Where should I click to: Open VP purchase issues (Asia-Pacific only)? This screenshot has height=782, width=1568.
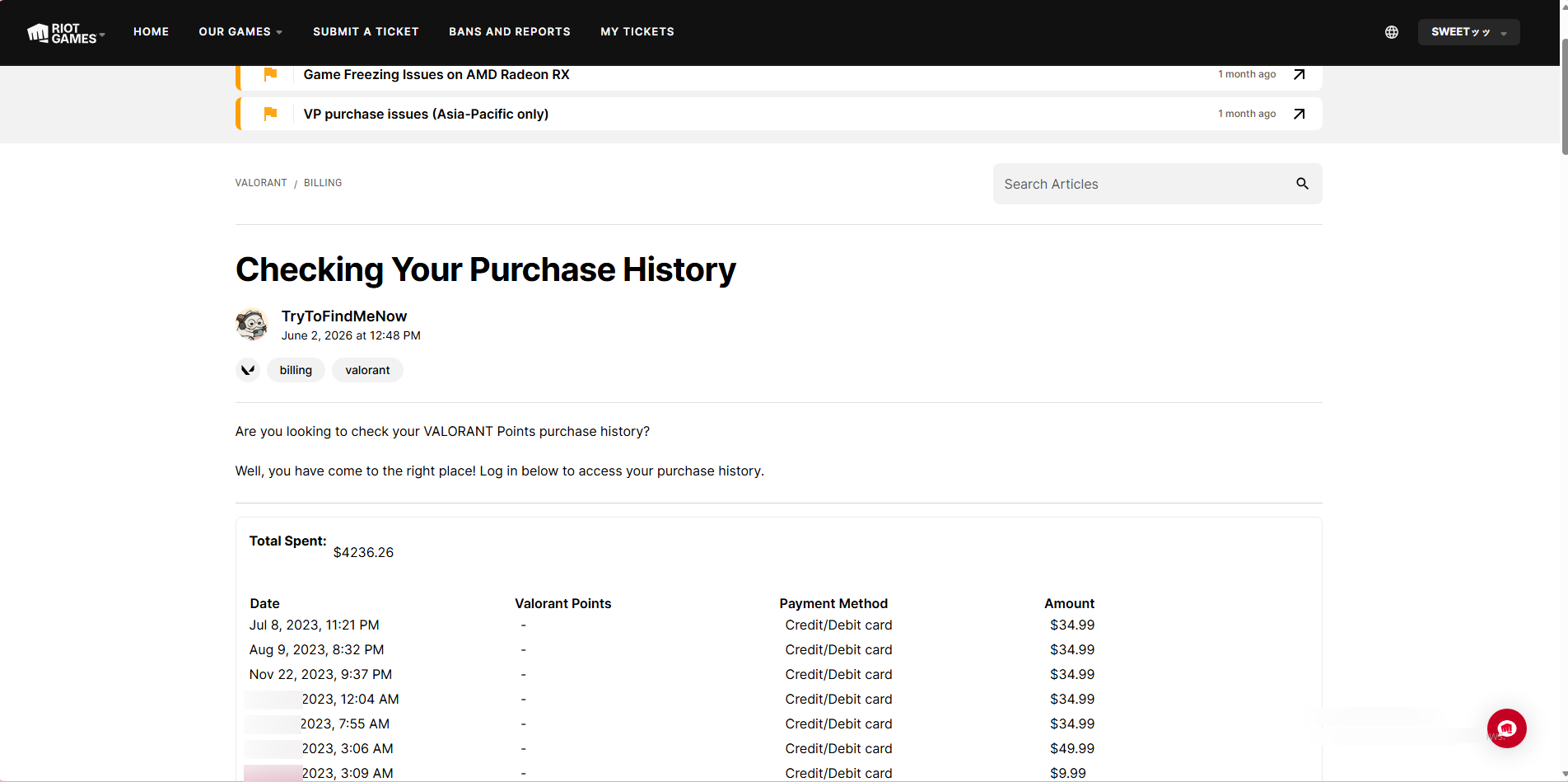[426, 114]
